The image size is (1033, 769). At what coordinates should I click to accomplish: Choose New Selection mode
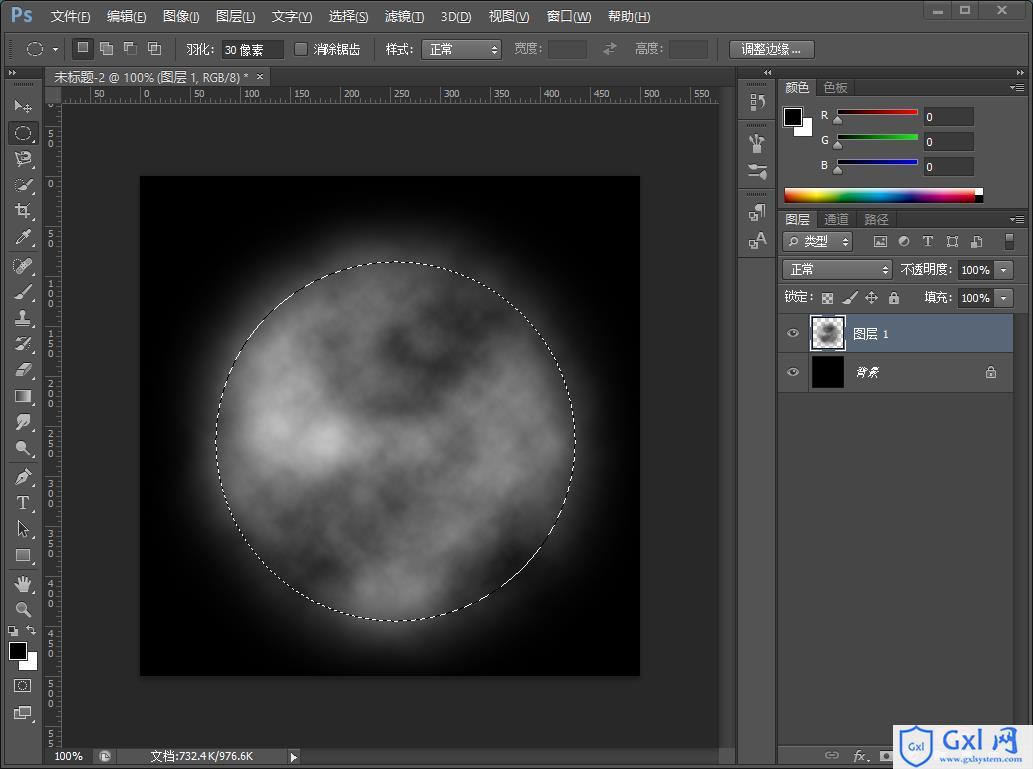point(82,48)
